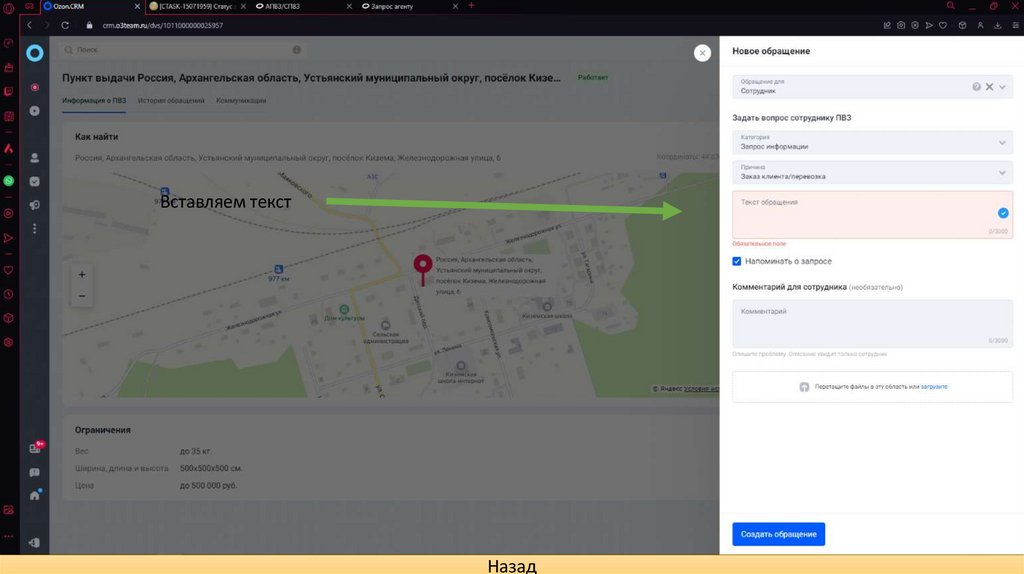Open the home icon with blue dot
The height and width of the screenshot is (574, 1024).
pyautogui.click(x=35, y=495)
